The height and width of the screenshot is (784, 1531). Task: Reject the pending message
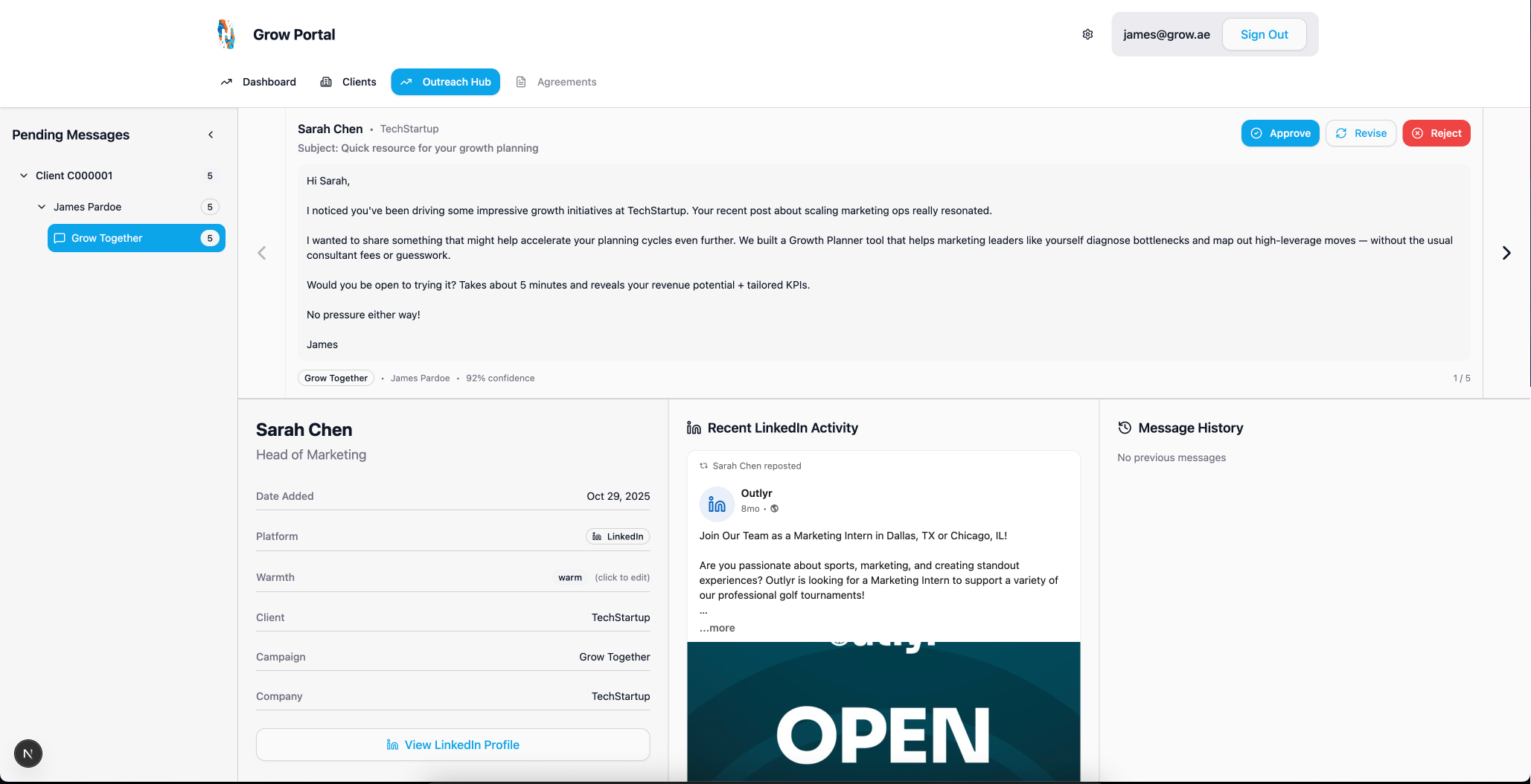[1436, 133]
